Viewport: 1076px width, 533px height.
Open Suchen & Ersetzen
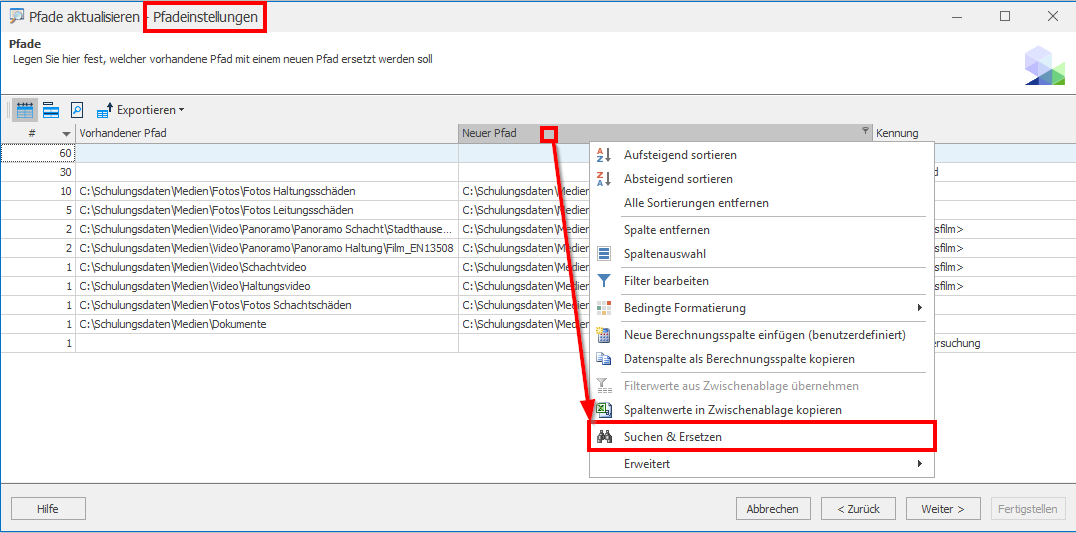click(672, 437)
